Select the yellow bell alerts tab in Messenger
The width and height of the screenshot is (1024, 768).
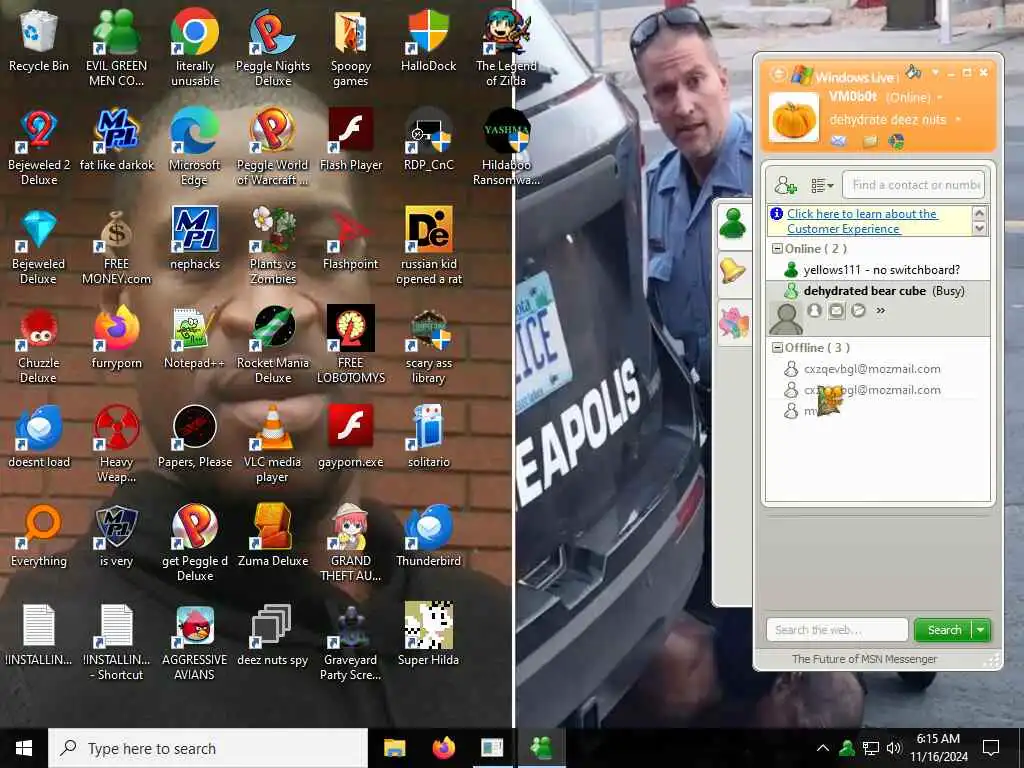(x=733, y=272)
